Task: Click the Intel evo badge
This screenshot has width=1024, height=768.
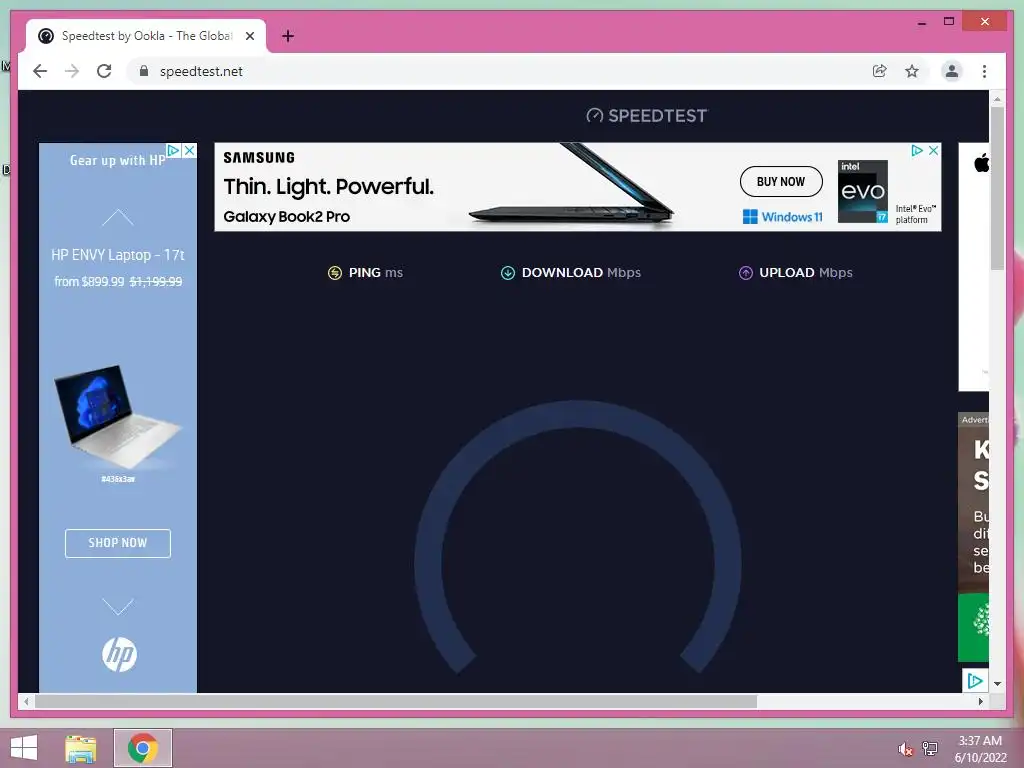Action: pyautogui.click(x=863, y=191)
